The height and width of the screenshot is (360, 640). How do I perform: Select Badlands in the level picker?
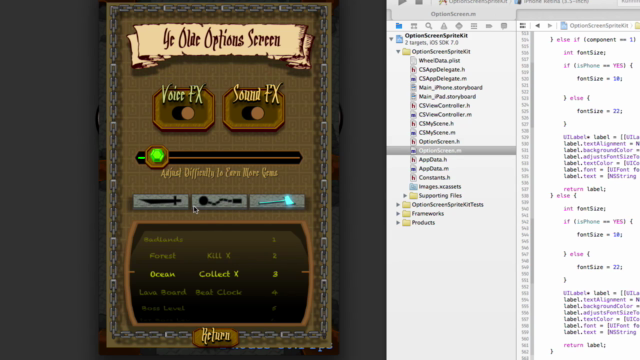click(163, 240)
